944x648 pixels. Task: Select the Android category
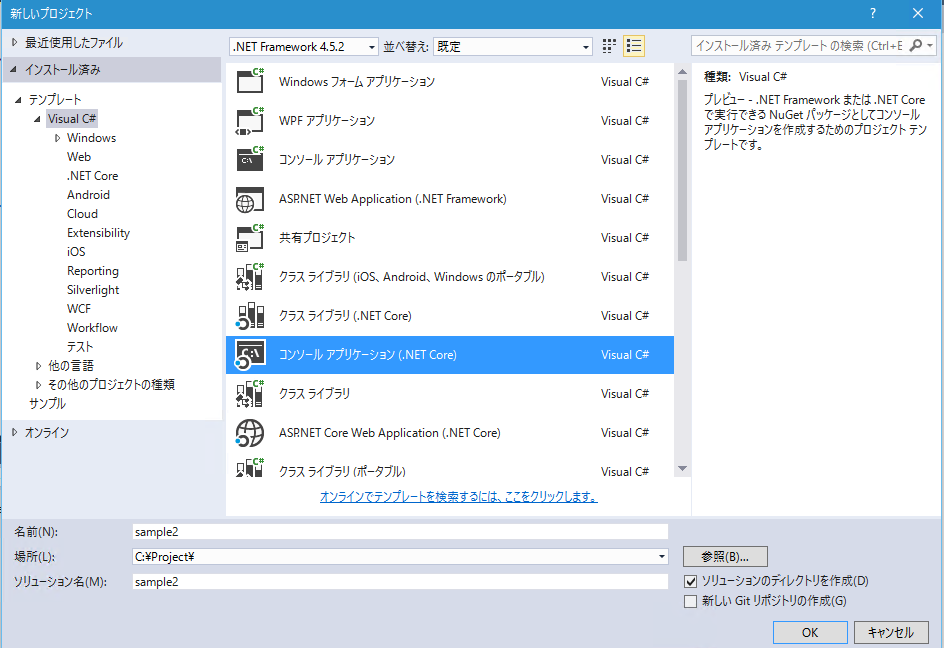click(x=88, y=195)
